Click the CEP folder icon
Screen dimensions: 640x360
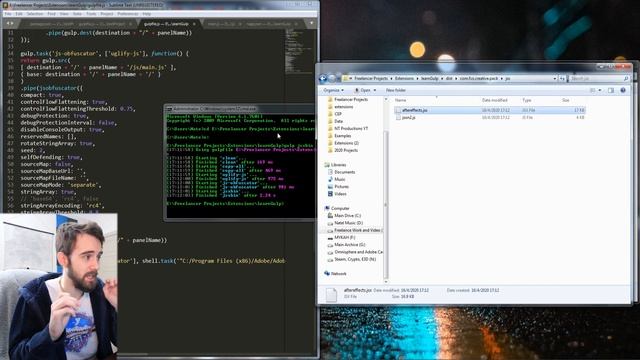330,114
